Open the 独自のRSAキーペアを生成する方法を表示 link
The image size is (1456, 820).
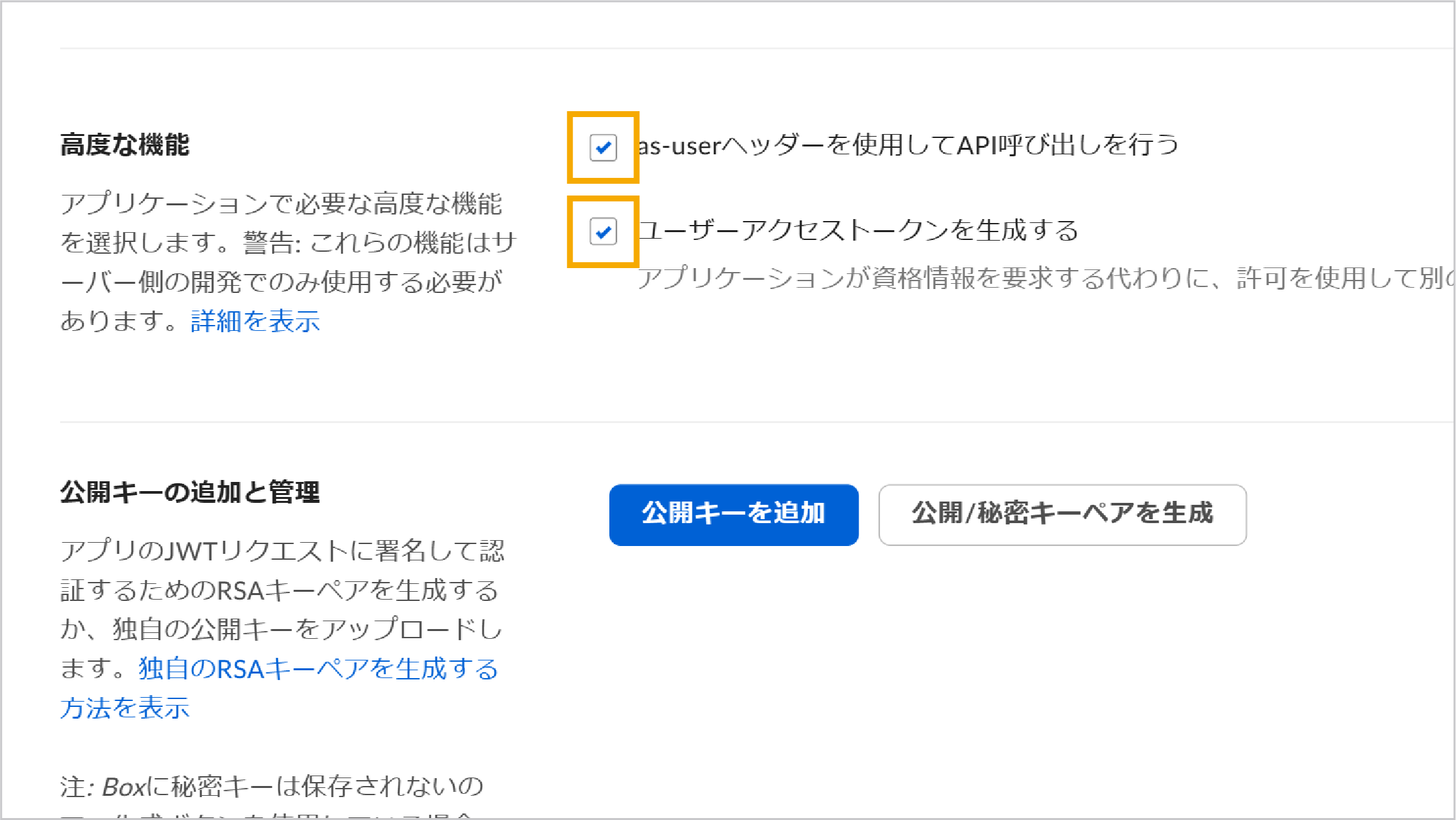[x=279, y=688]
